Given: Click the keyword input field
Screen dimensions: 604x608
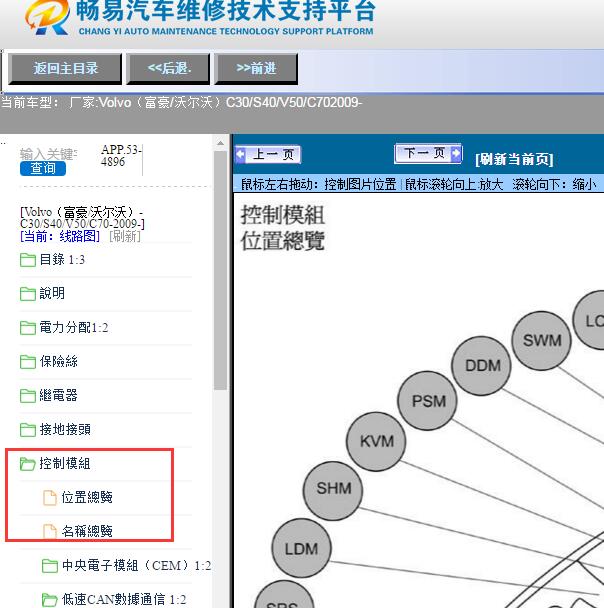Looking at the screenshot, I should click(48, 154).
